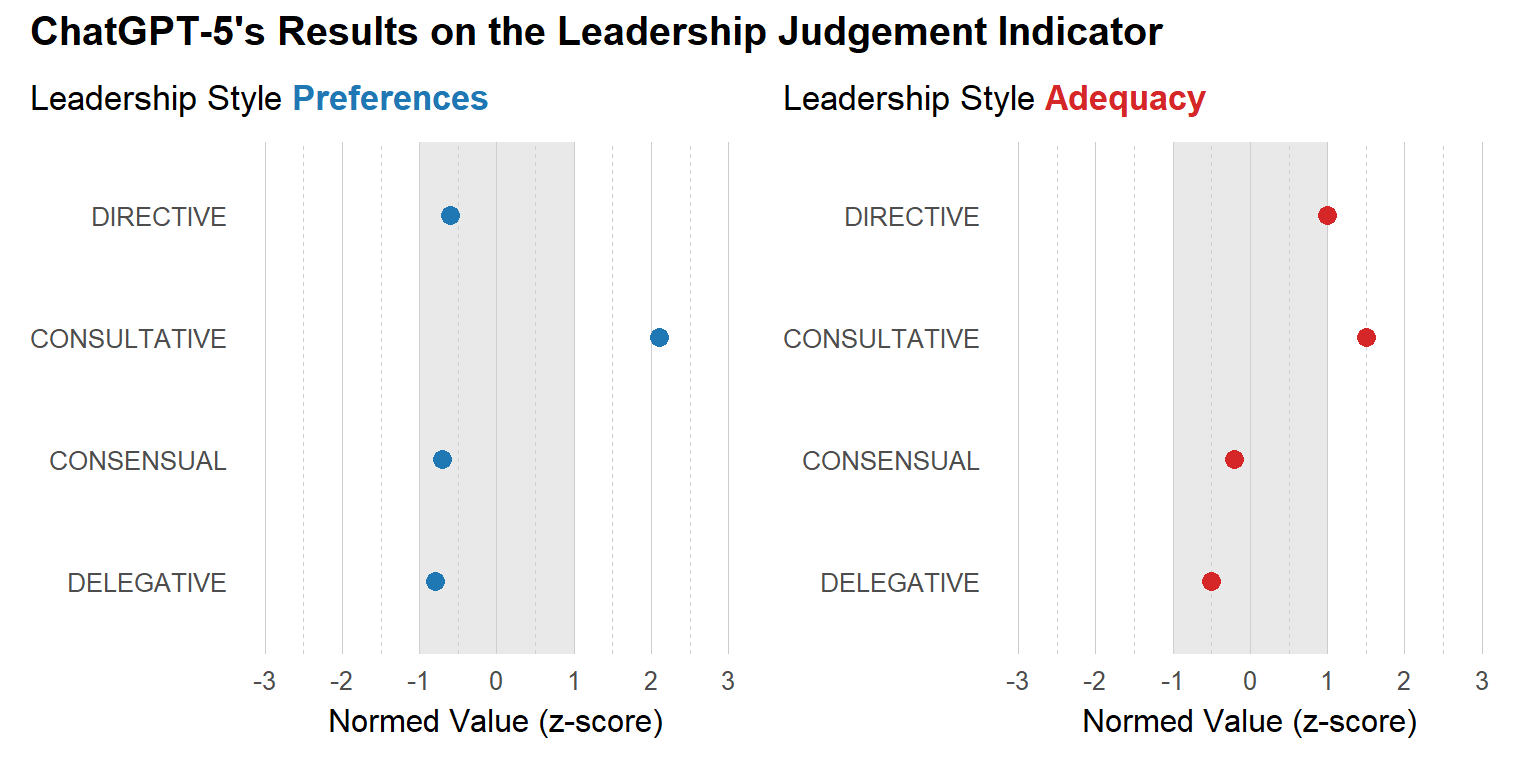Click the main chart title text
The width and height of the screenshot is (1536, 768).
click(596, 33)
